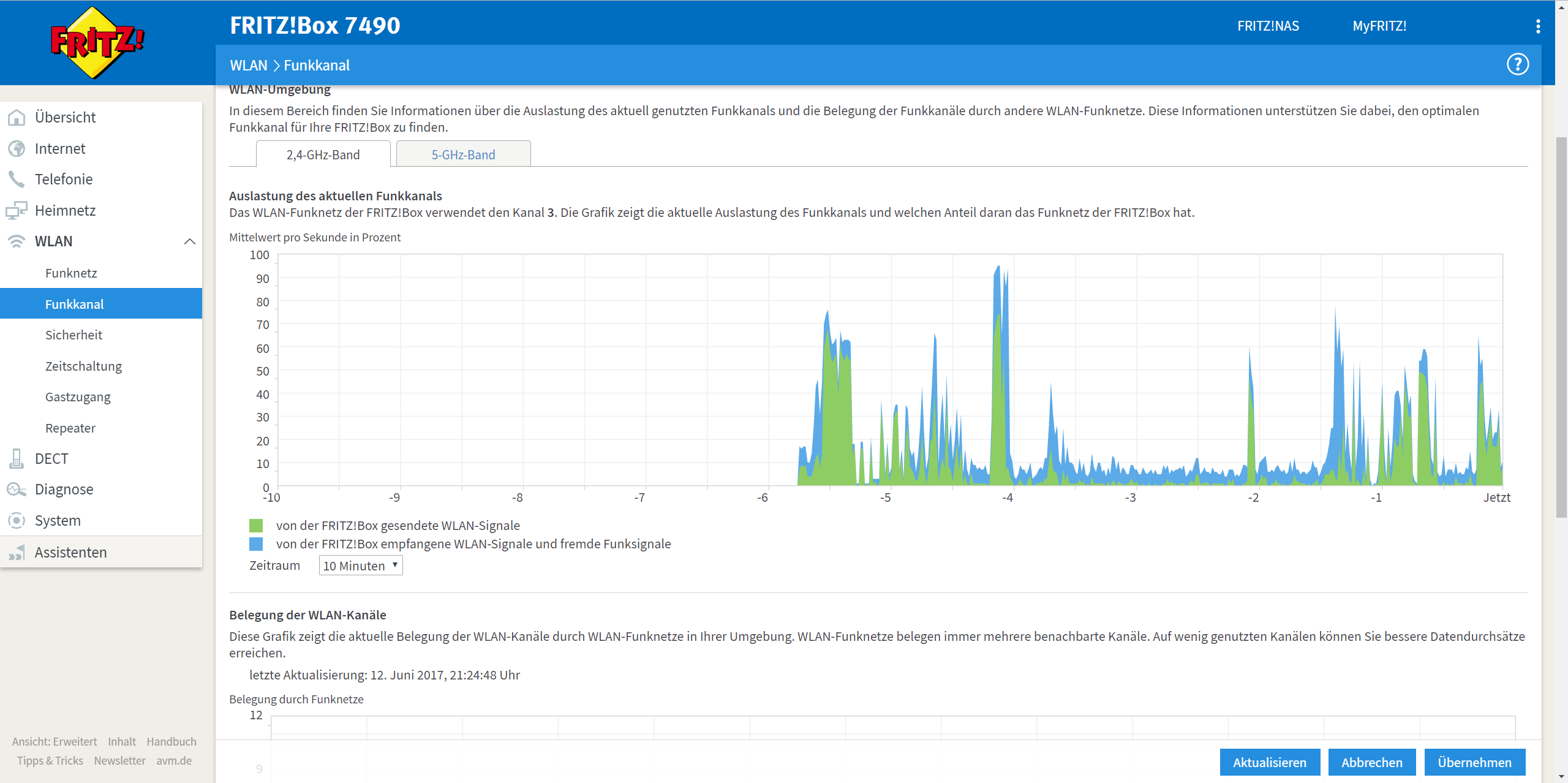Click the Übersicht home icon

point(17,117)
